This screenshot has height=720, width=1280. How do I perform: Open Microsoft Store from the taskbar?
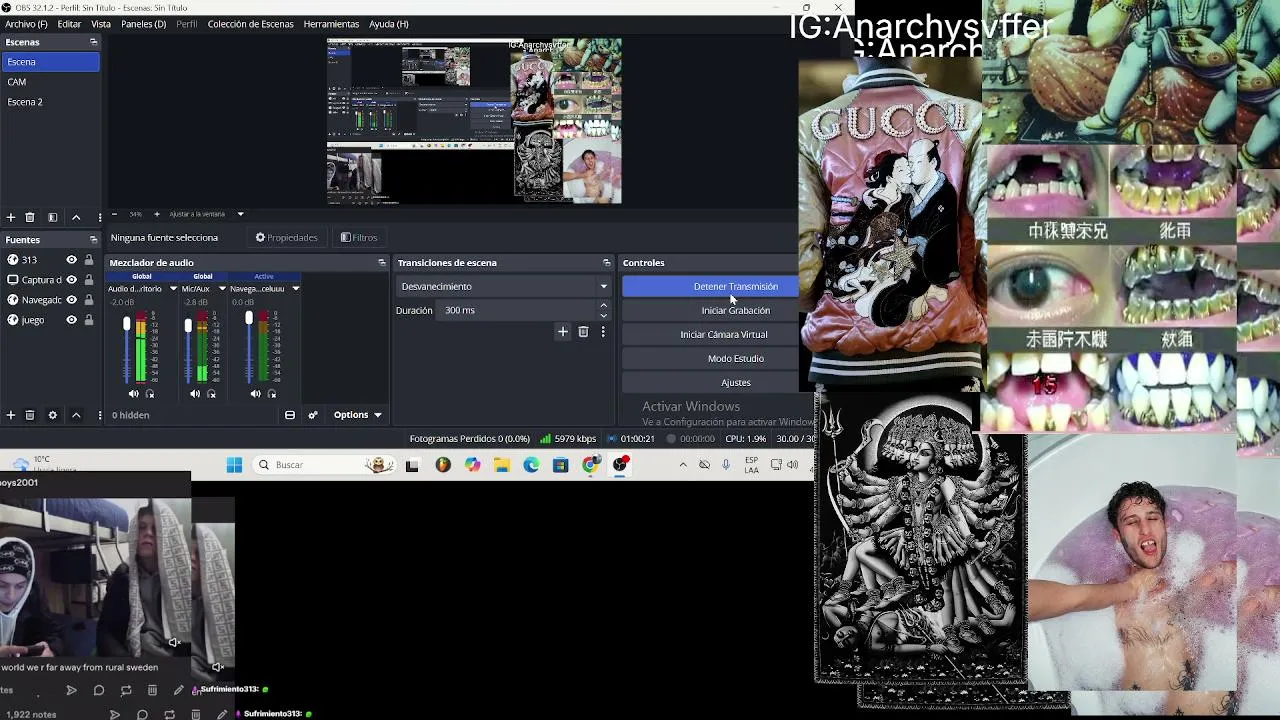tap(560, 465)
